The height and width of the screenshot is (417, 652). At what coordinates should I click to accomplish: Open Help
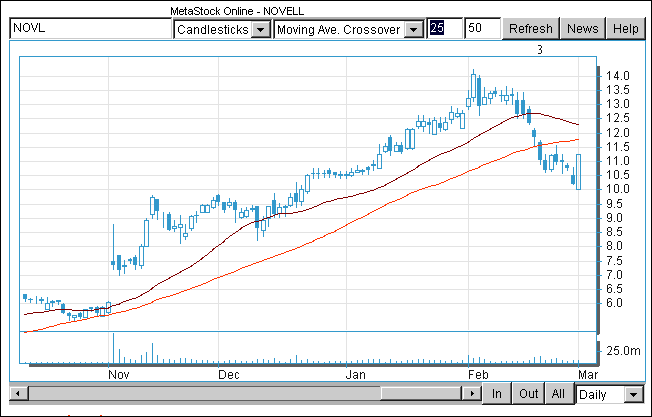626,29
